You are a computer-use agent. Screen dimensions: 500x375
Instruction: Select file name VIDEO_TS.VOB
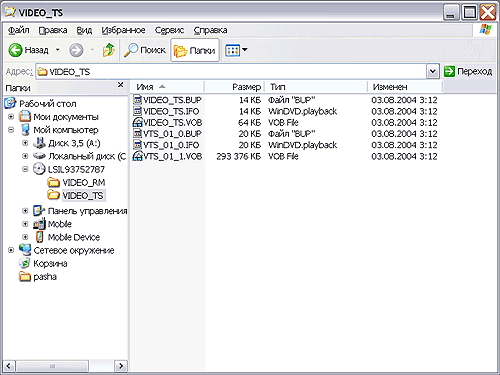[173, 123]
